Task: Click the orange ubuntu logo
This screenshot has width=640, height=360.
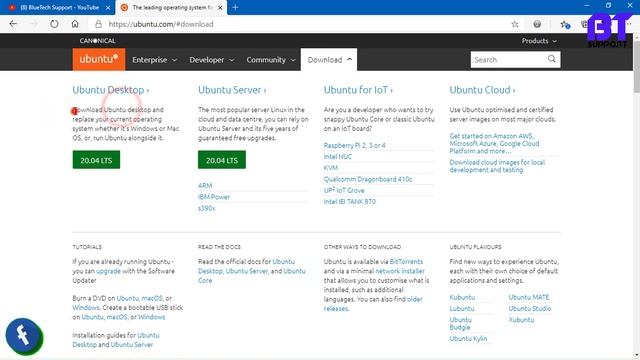Action: [x=99, y=59]
